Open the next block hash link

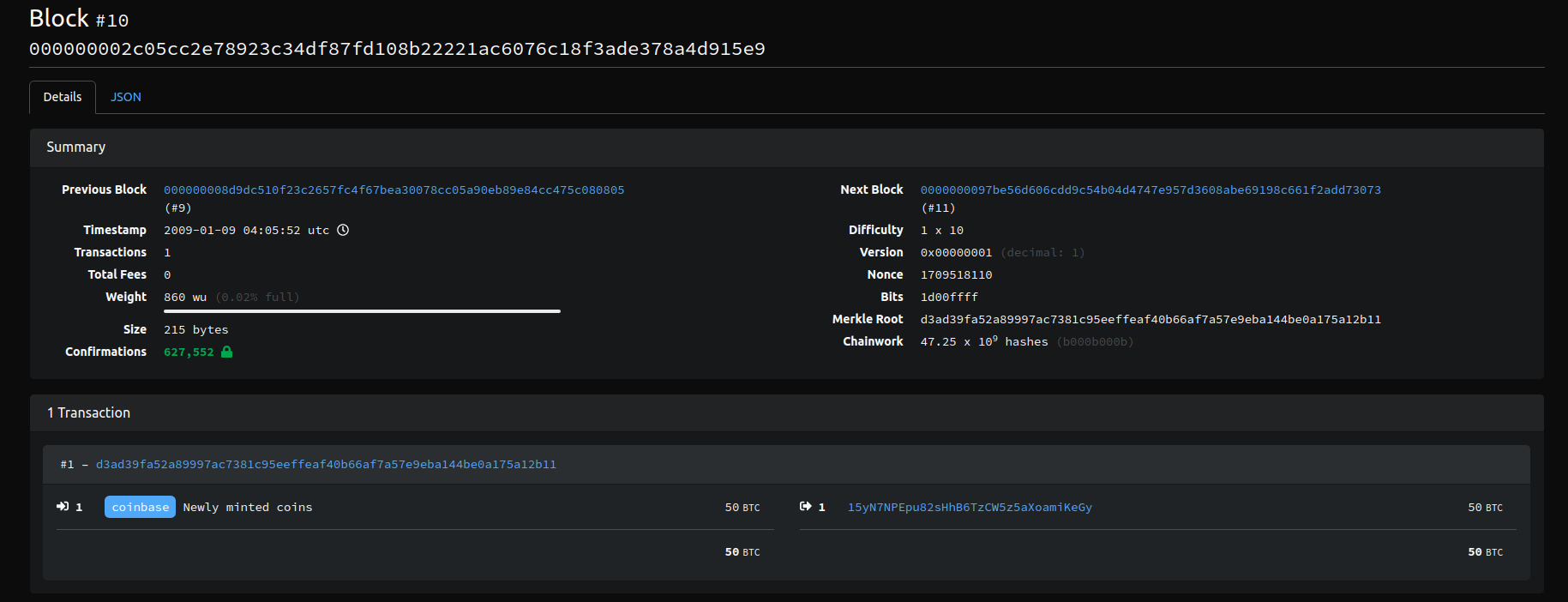(1150, 190)
